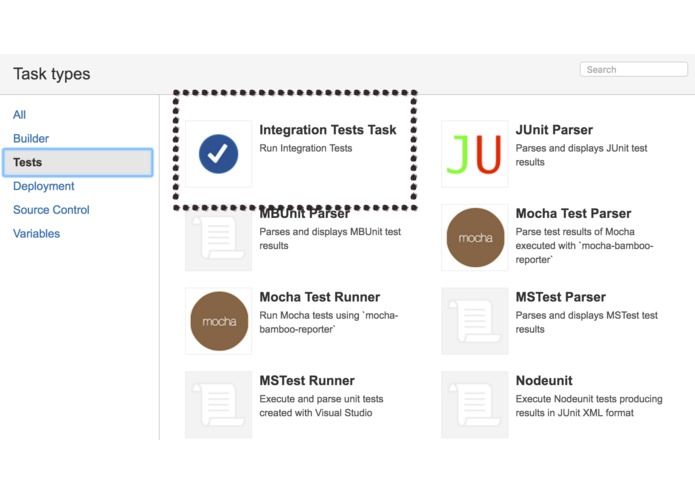Click 'Parses and displays JUnit test results' text

pos(581,155)
